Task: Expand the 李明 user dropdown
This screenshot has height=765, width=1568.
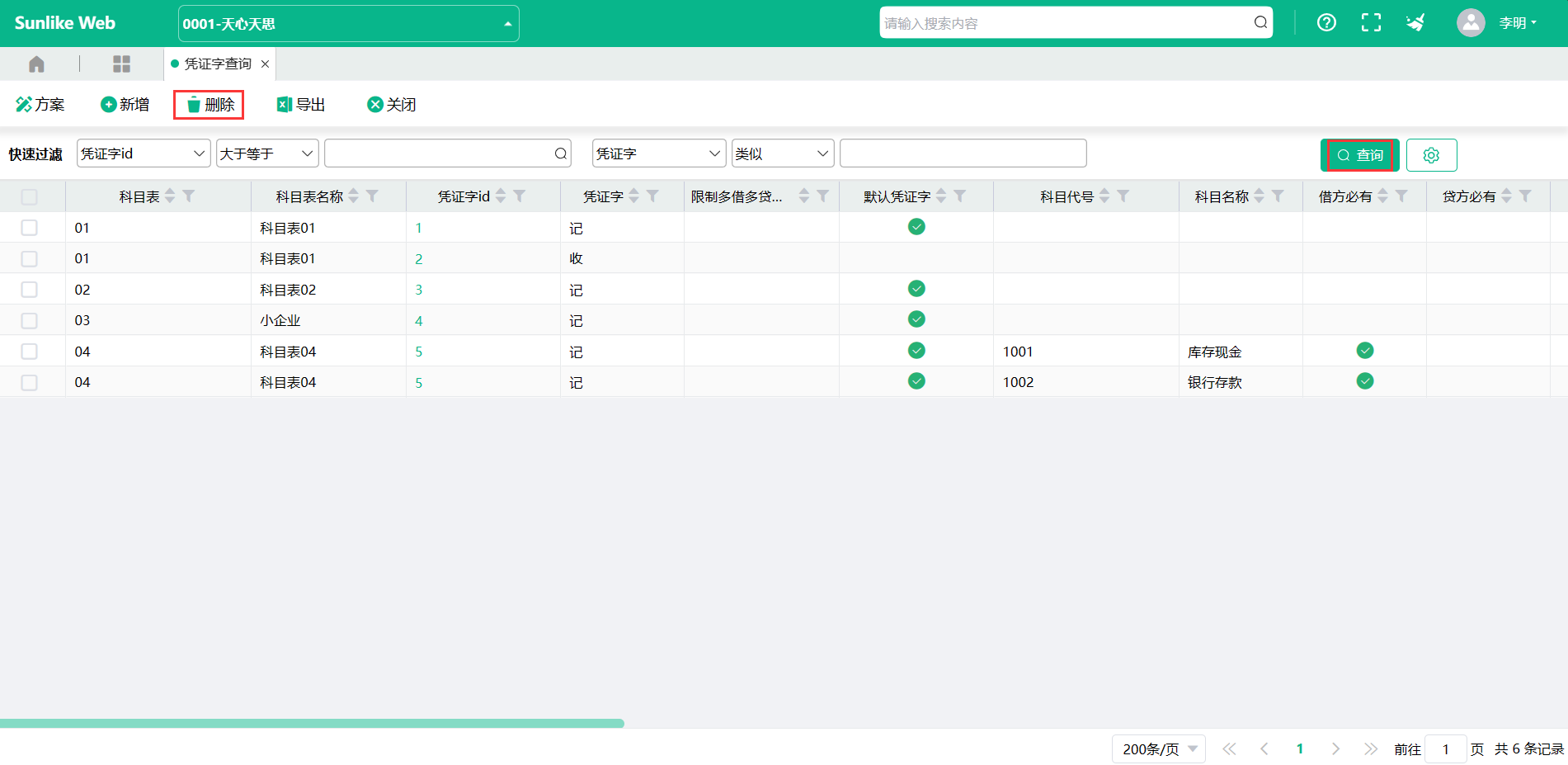Action: (x=1518, y=23)
